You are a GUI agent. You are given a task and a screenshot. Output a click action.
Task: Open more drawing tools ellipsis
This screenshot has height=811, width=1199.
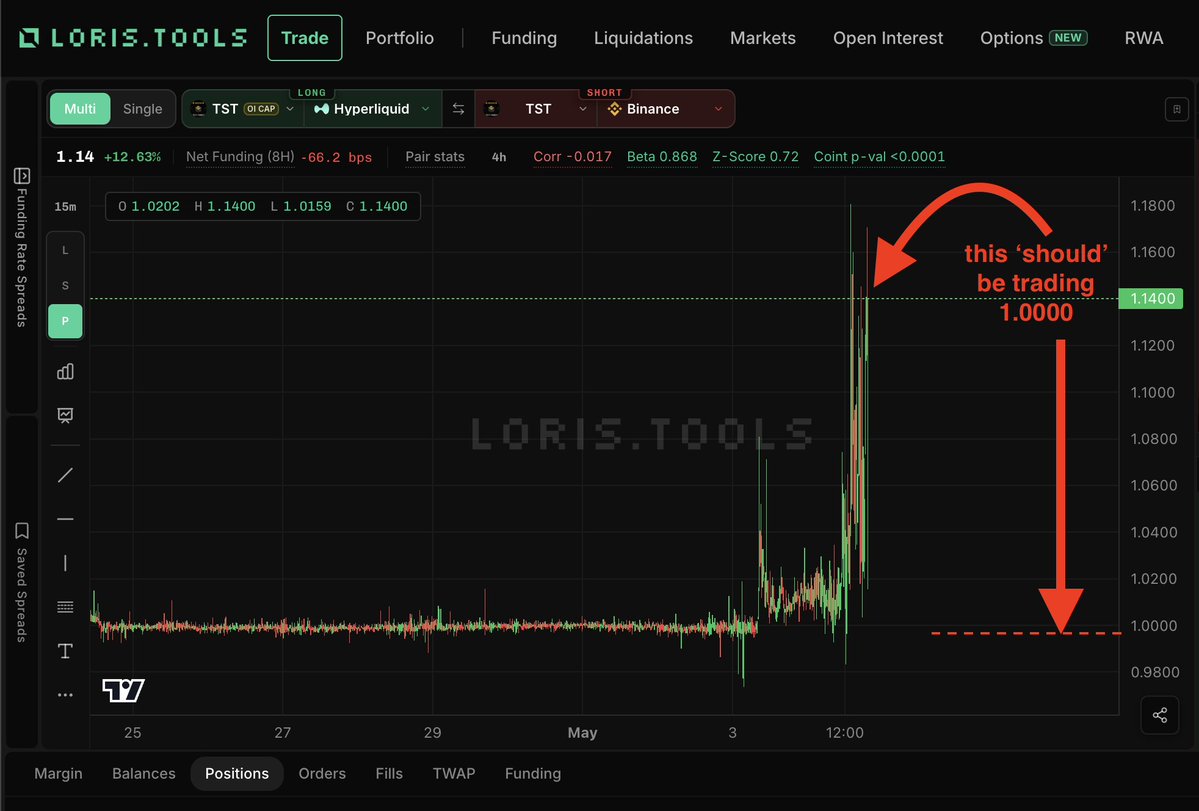pos(65,695)
